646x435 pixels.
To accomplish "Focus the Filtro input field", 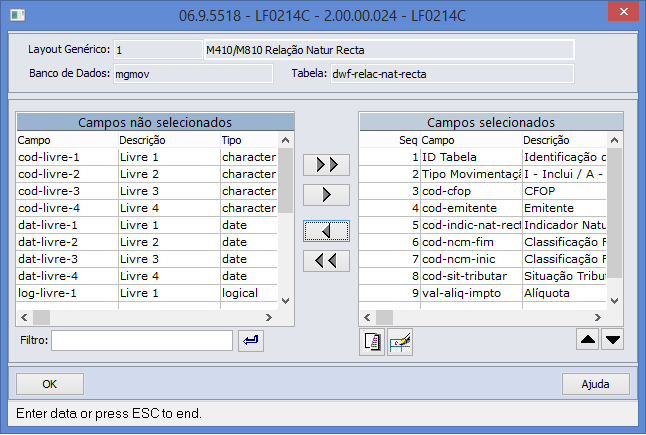I will 142,341.
